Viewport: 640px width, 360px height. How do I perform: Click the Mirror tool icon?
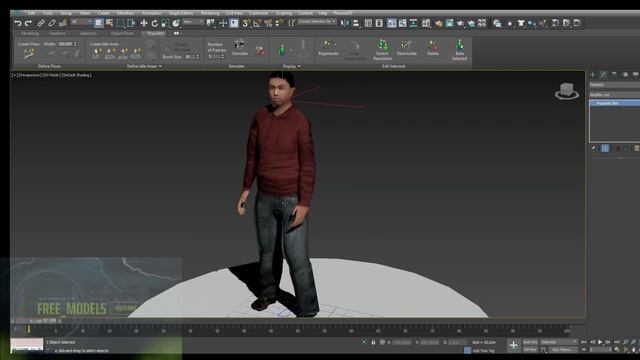pos(345,23)
